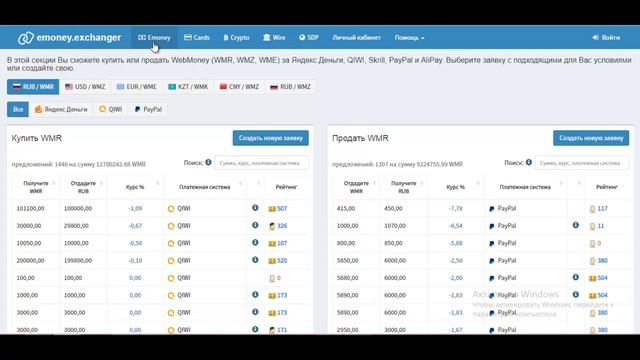Create new request in Купить WMR panel
640x360 pixels.
point(271,138)
